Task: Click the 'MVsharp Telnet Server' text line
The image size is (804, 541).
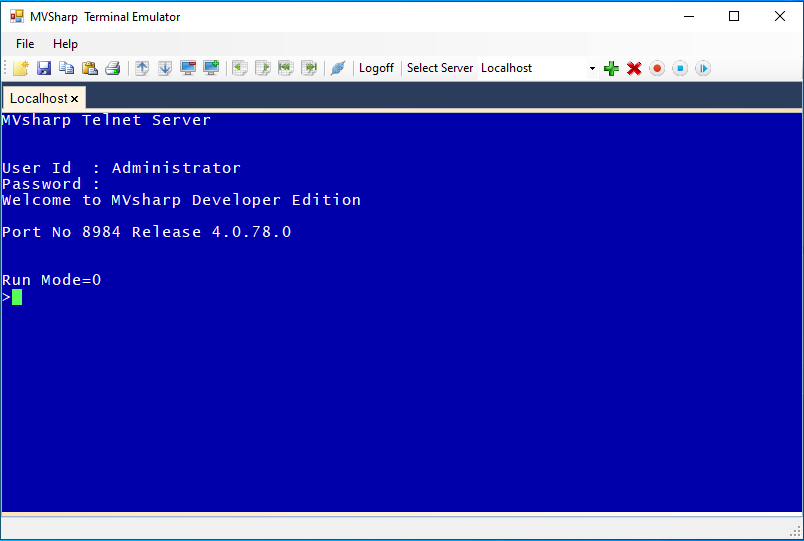Action: point(106,121)
